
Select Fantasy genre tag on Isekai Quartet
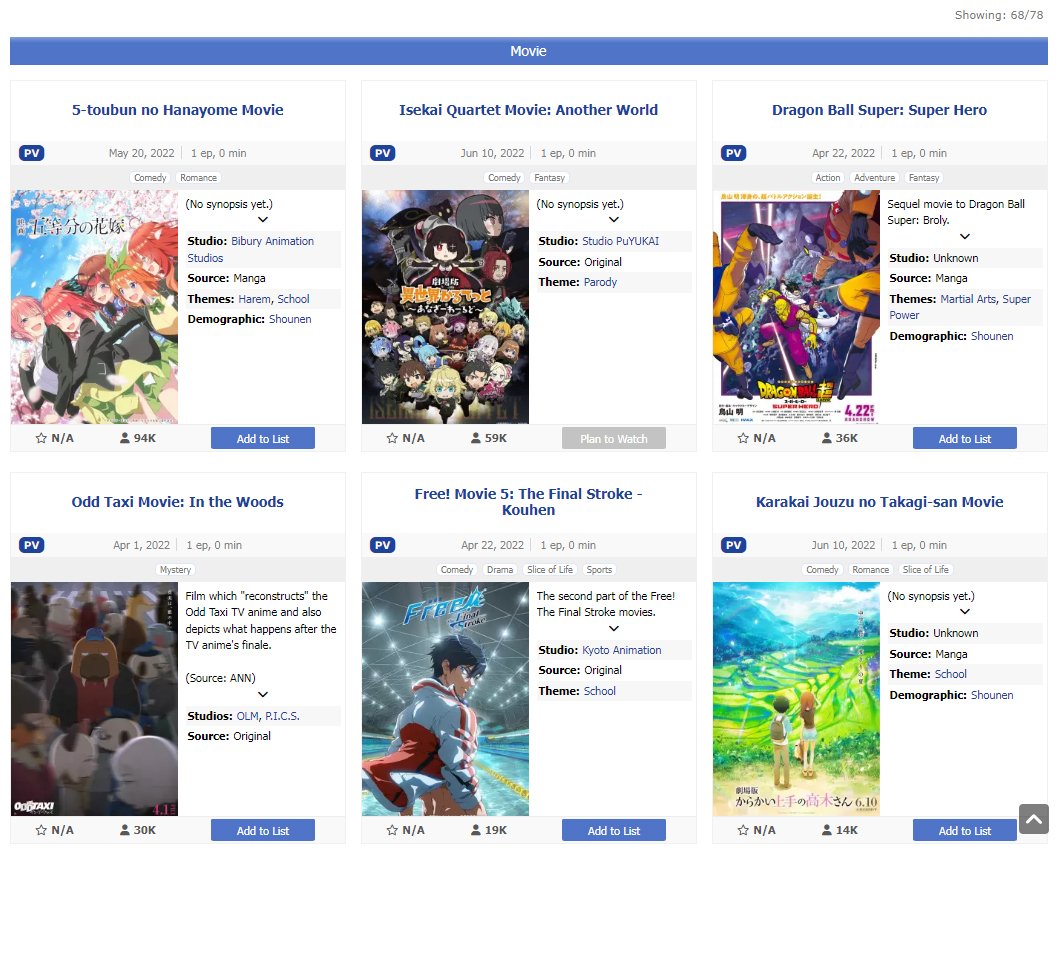pyautogui.click(x=549, y=178)
